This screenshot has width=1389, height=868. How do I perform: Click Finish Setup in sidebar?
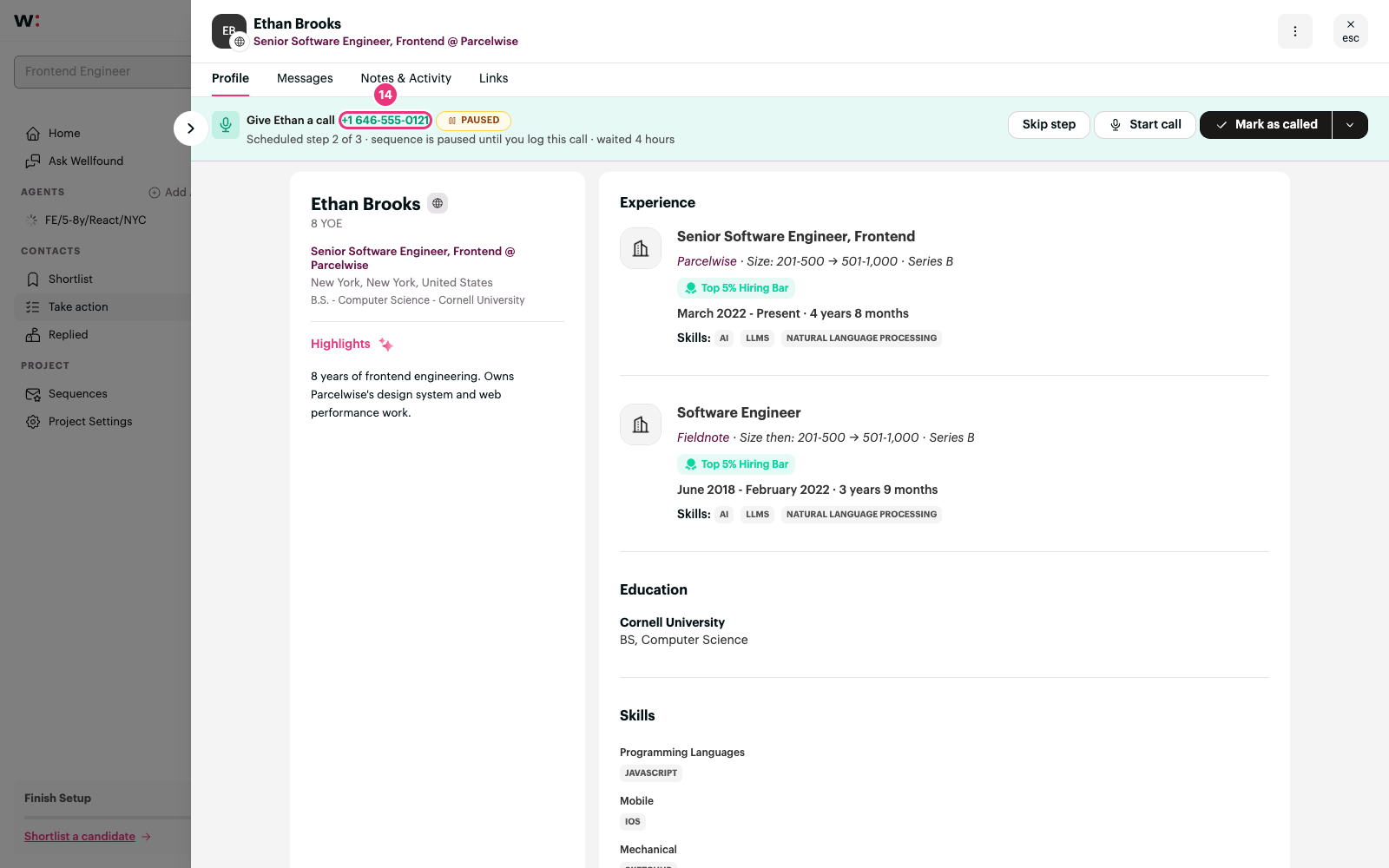57,799
